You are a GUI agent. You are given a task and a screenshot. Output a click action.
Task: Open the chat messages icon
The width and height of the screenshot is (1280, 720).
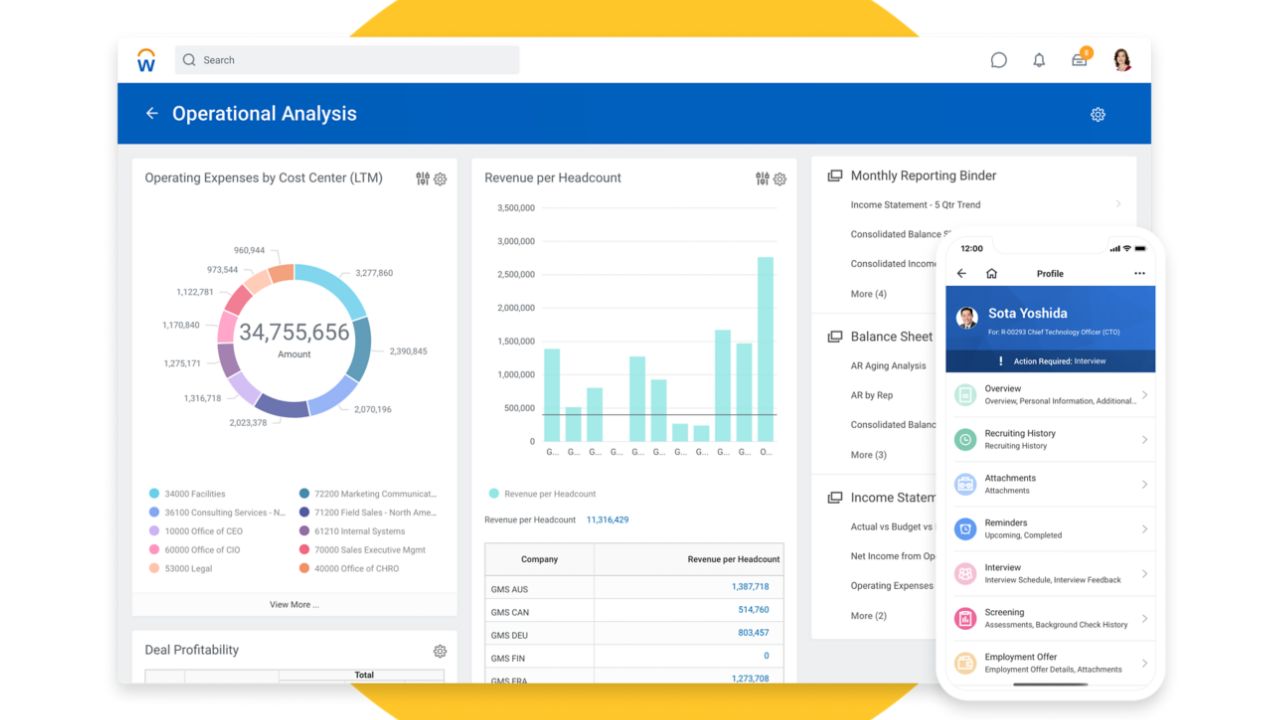coord(998,60)
